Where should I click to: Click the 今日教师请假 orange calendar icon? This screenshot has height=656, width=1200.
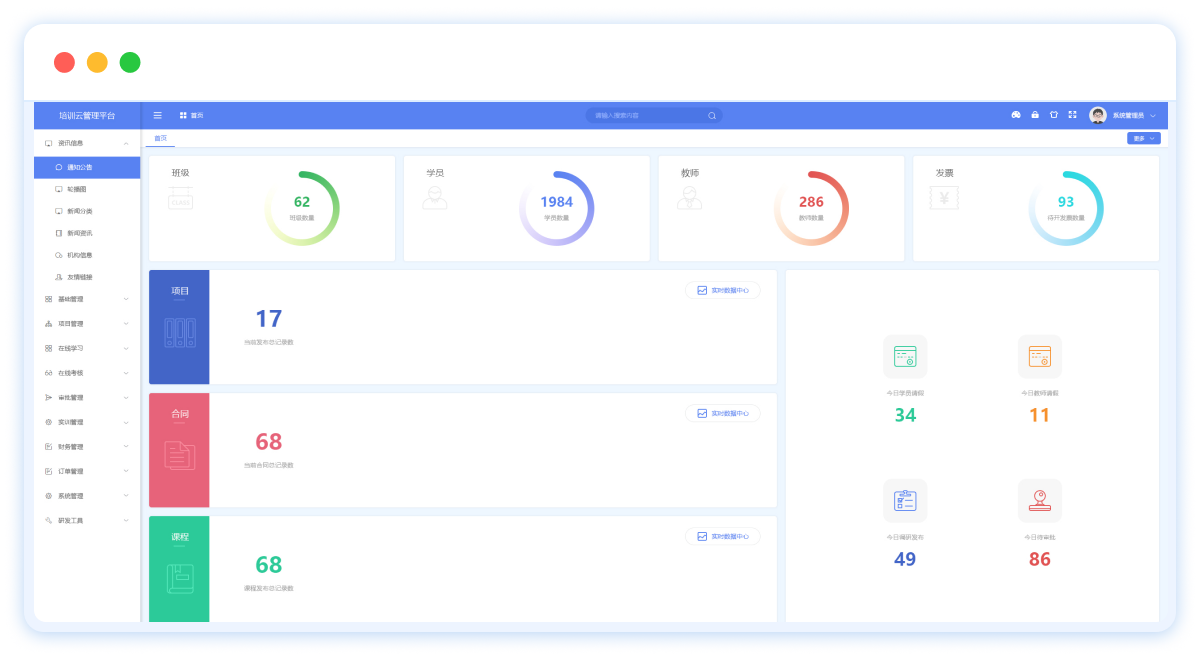click(1039, 356)
